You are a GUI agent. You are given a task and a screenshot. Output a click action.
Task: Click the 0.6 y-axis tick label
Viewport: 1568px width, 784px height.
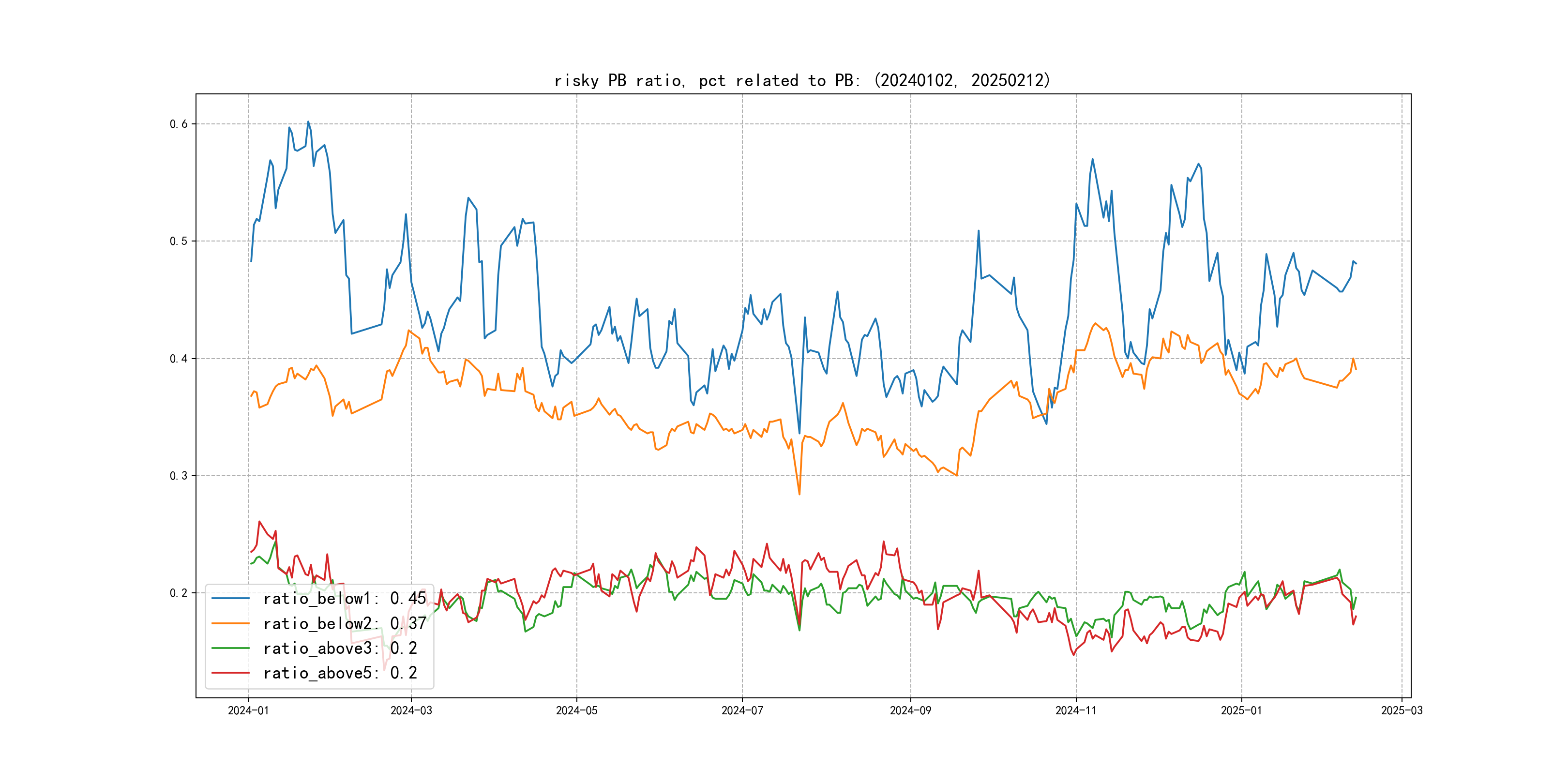click(x=179, y=124)
